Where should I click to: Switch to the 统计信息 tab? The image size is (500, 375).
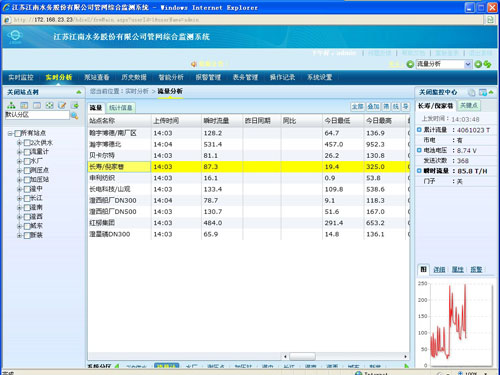(x=121, y=108)
